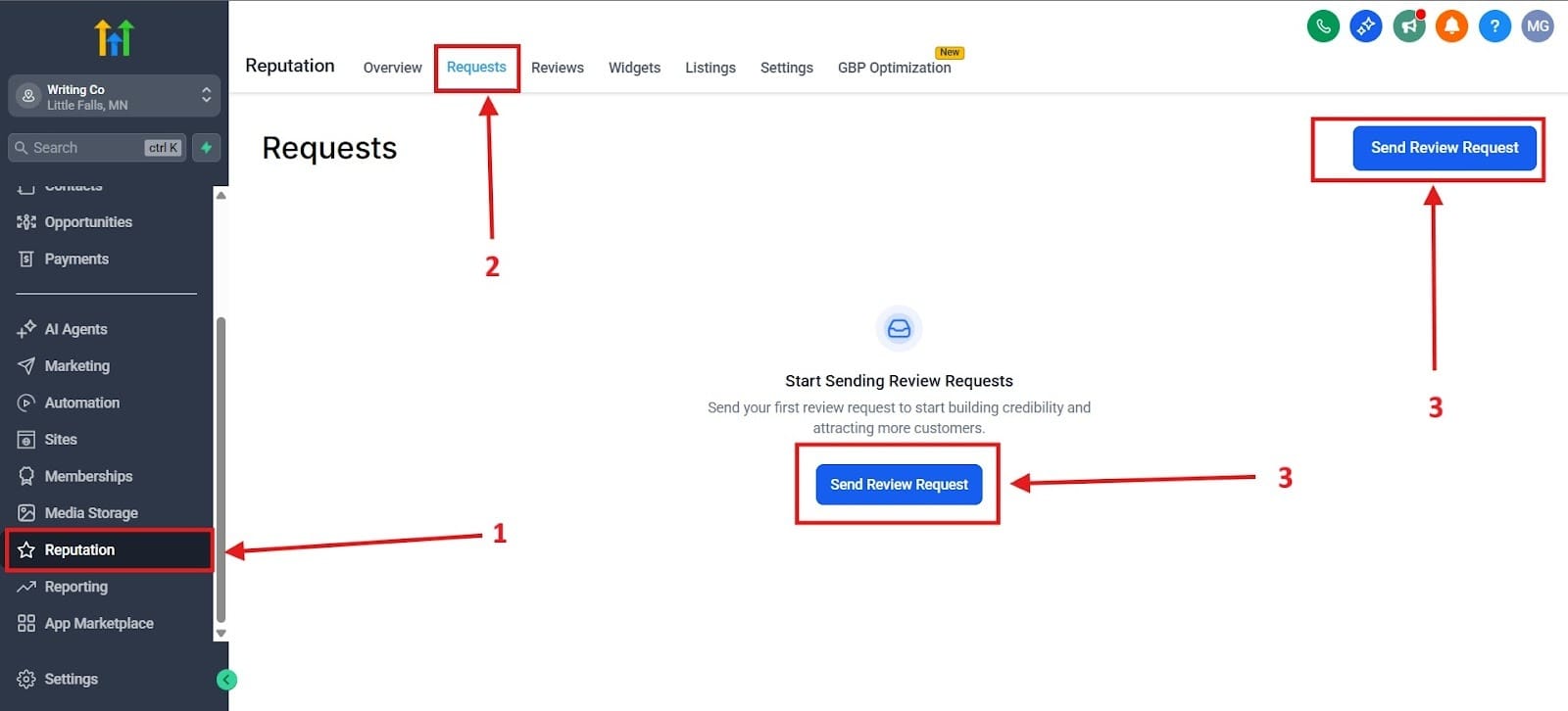Viewport: 1568px width, 711px height.
Task: Switch to the Overview tab
Action: pyautogui.click(x=392, y=68)
